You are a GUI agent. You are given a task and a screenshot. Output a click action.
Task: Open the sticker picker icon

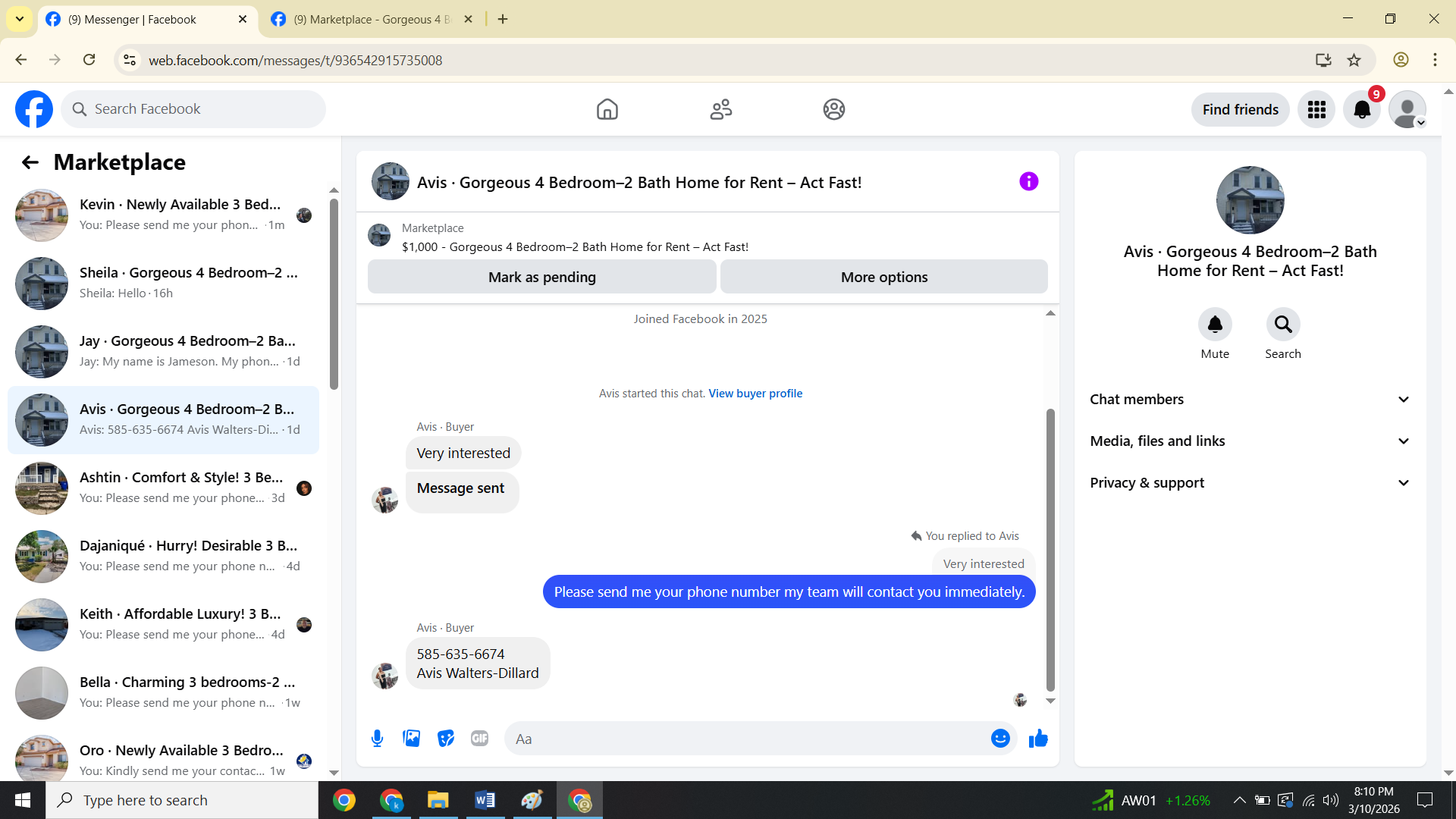[x=446, y=739]
